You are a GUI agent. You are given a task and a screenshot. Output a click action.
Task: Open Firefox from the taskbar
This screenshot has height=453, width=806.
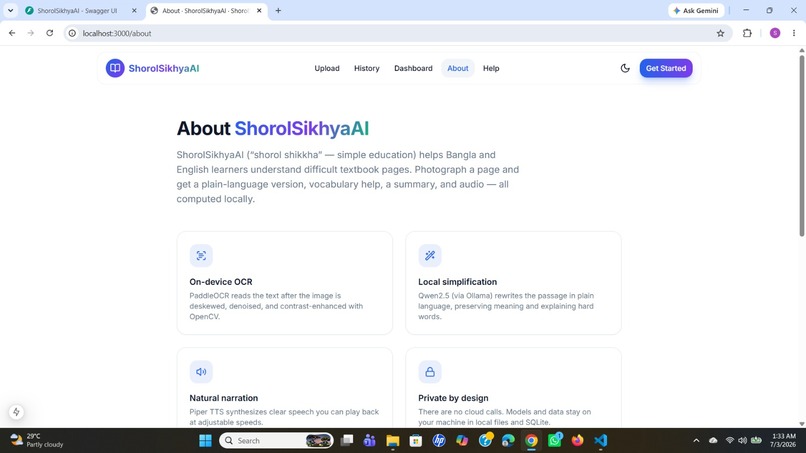click(577, 441)
